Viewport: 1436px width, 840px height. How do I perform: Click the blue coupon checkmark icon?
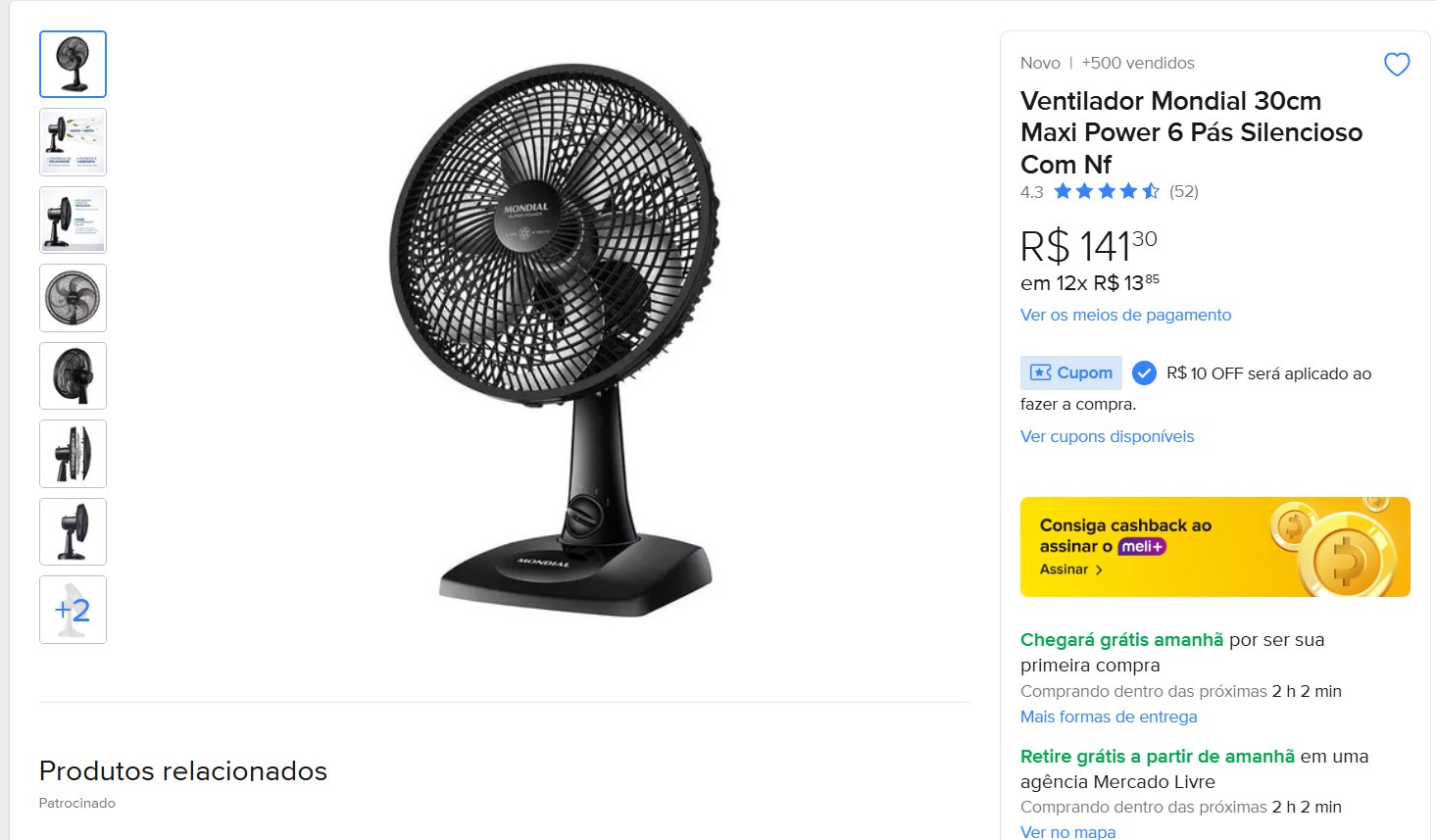(x=1144, y=372)
